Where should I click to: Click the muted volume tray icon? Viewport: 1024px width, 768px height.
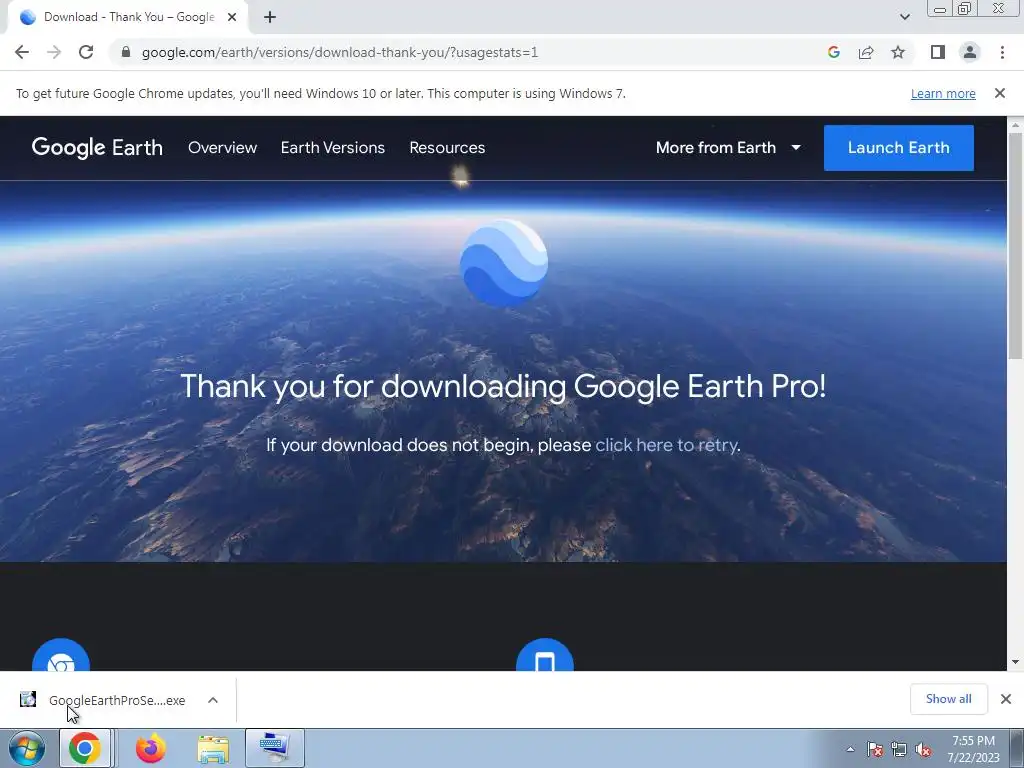pyautogui.click(x=923, y=749)
